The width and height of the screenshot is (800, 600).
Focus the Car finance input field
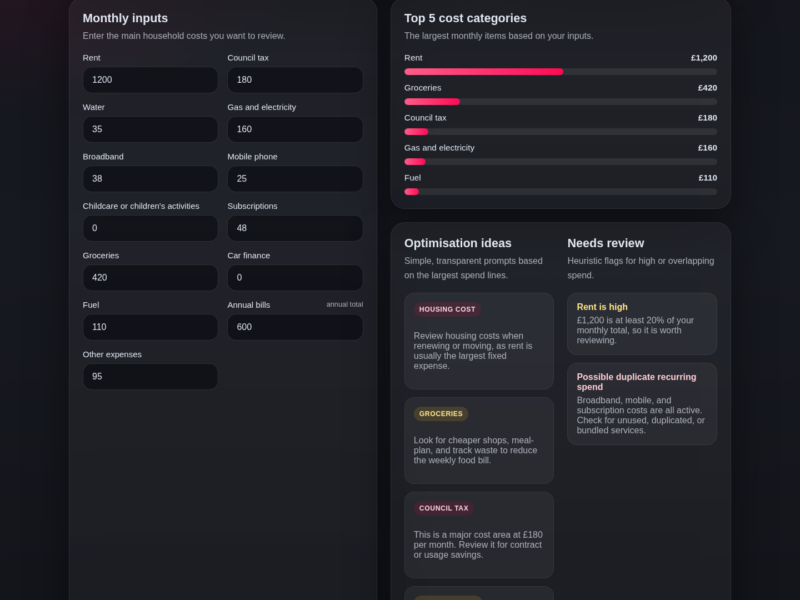(295, 278)
